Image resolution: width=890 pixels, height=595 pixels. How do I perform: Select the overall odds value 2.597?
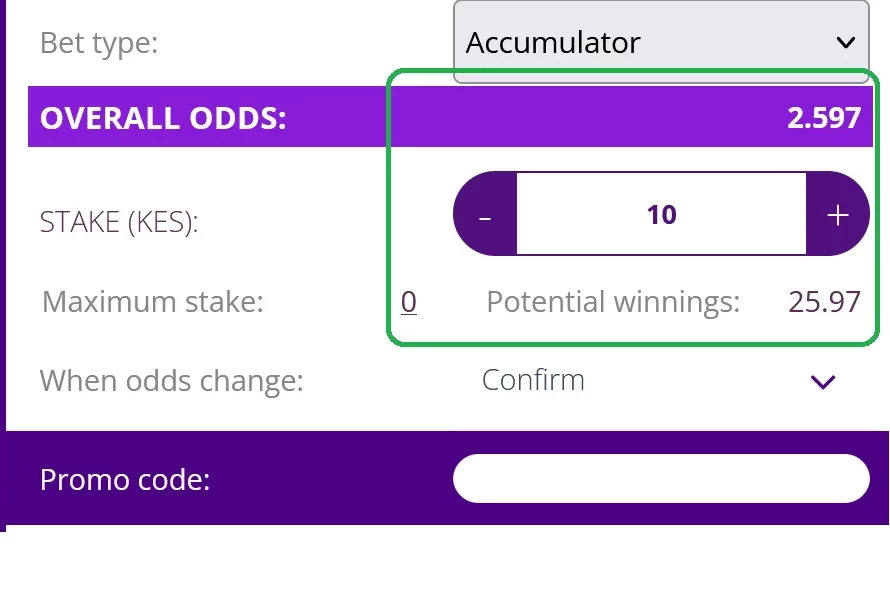click(824, 118)
